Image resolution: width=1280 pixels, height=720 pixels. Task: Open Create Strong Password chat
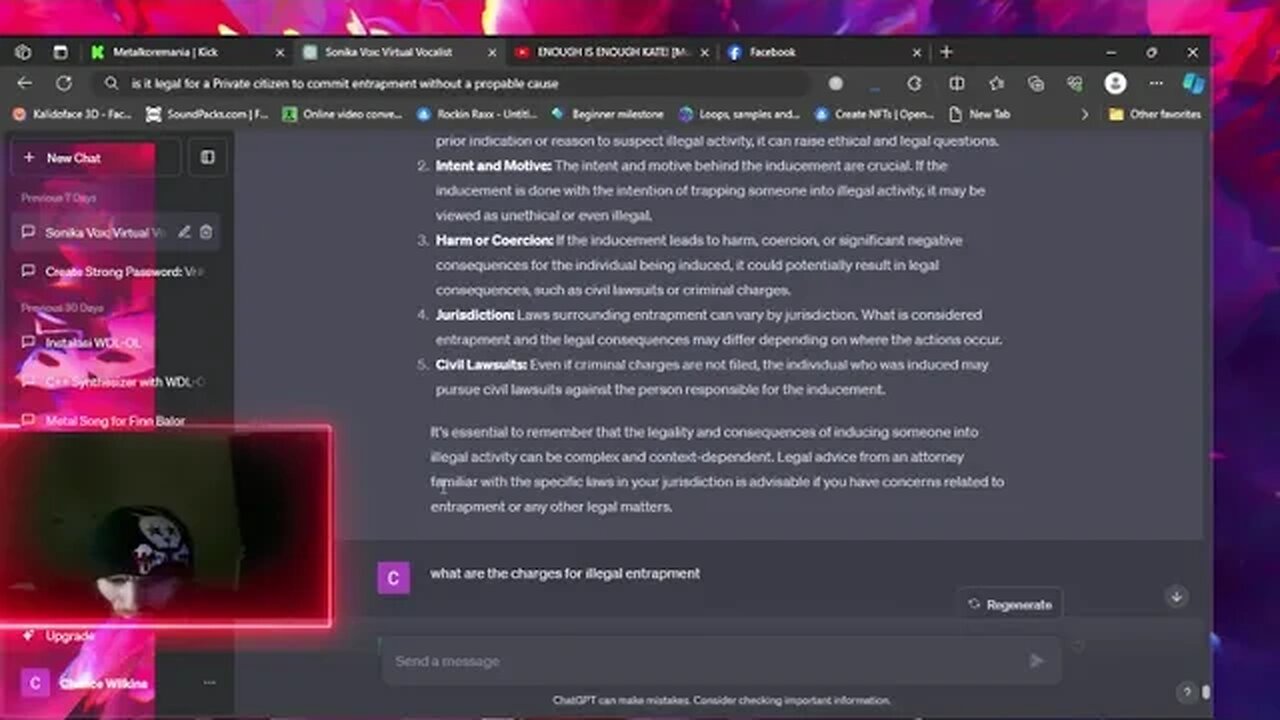pos(115,272)
